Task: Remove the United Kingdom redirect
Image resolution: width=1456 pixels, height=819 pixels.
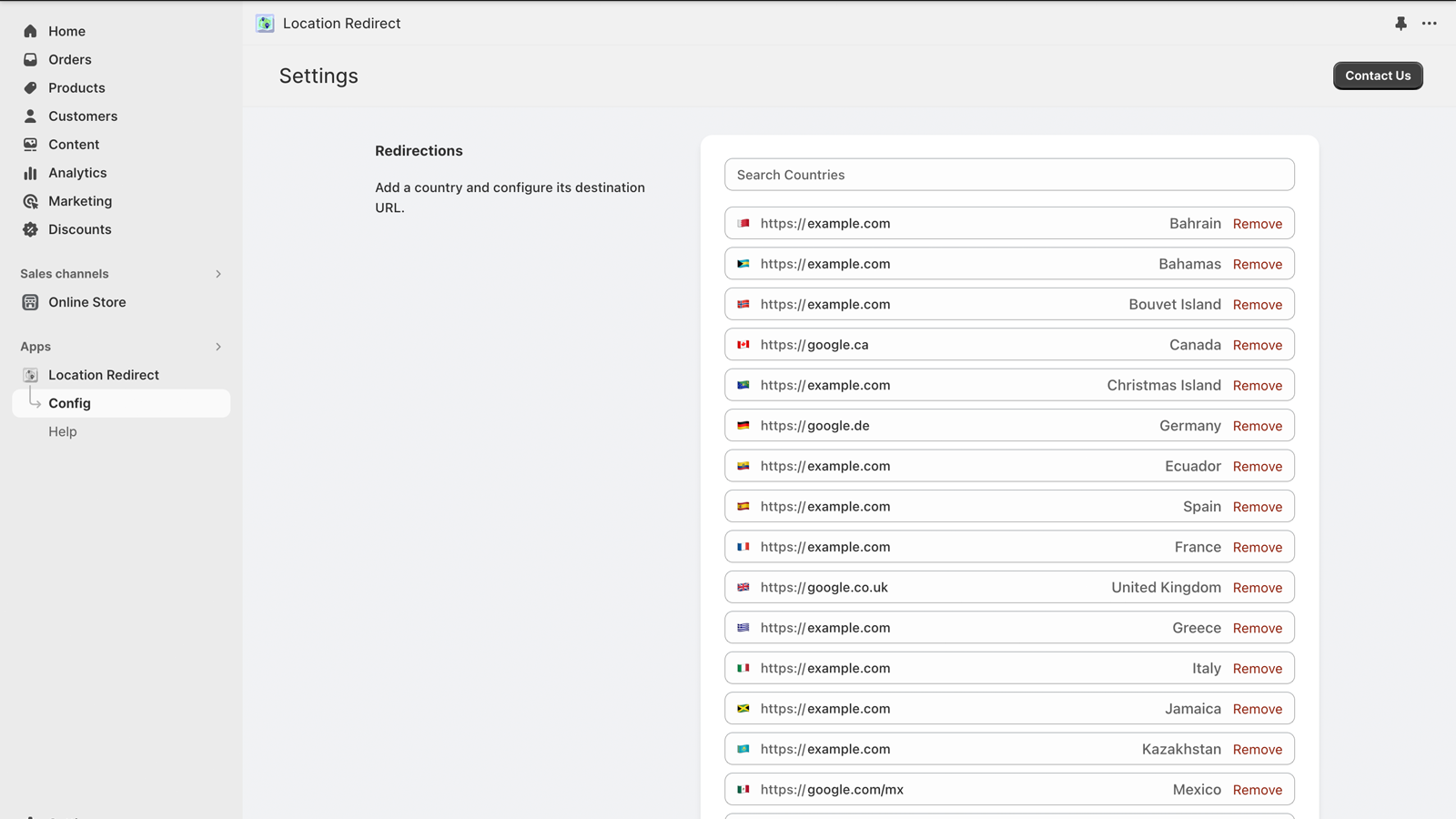Action: tap(1257, 587)
